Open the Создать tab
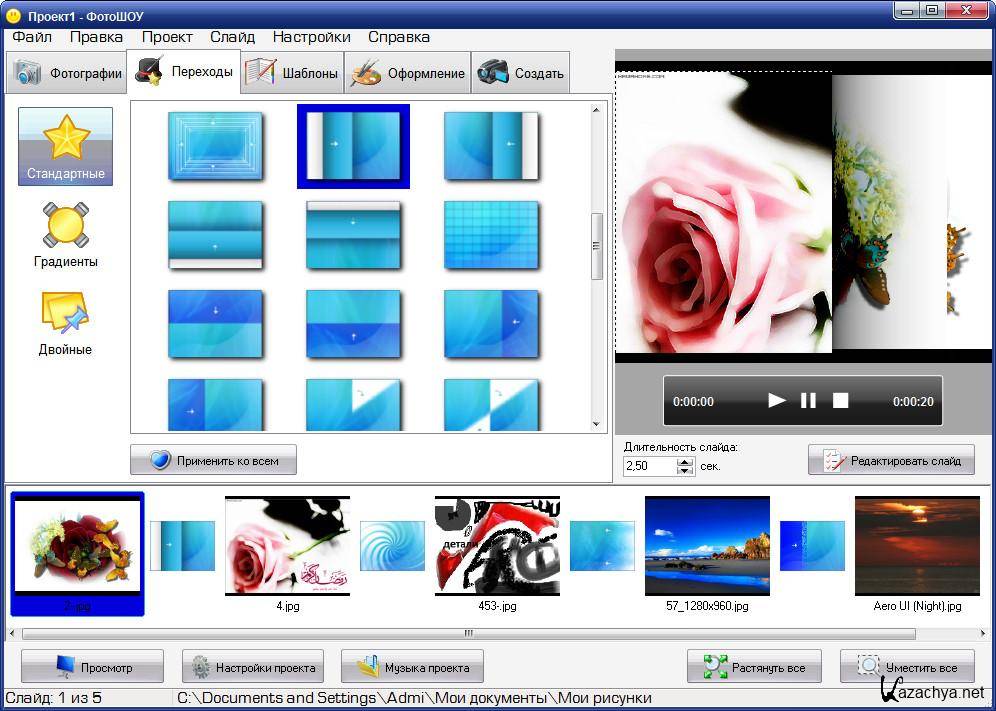 pos(521,73)
